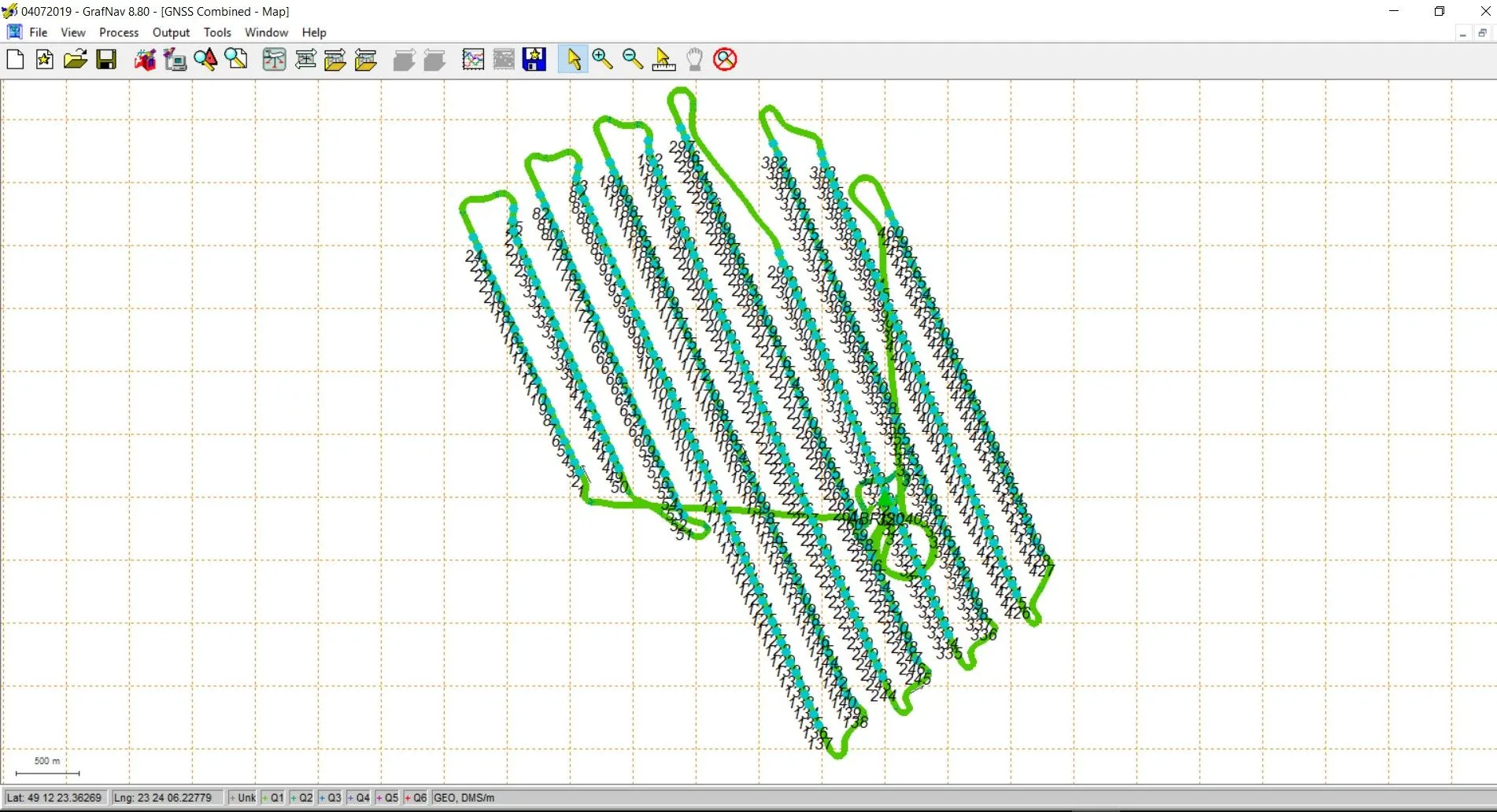Choose the arrow pointer select tool
Screen dimensions: 1497x812
pos(573,60)
